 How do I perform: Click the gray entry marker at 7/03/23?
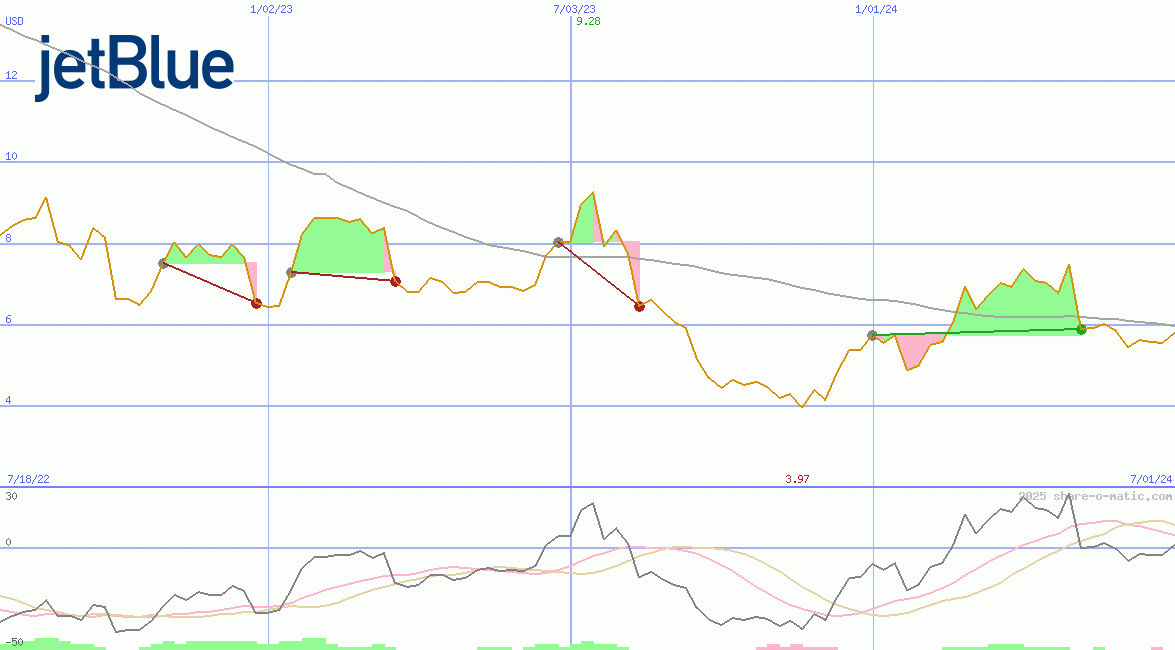pos(558,242)
